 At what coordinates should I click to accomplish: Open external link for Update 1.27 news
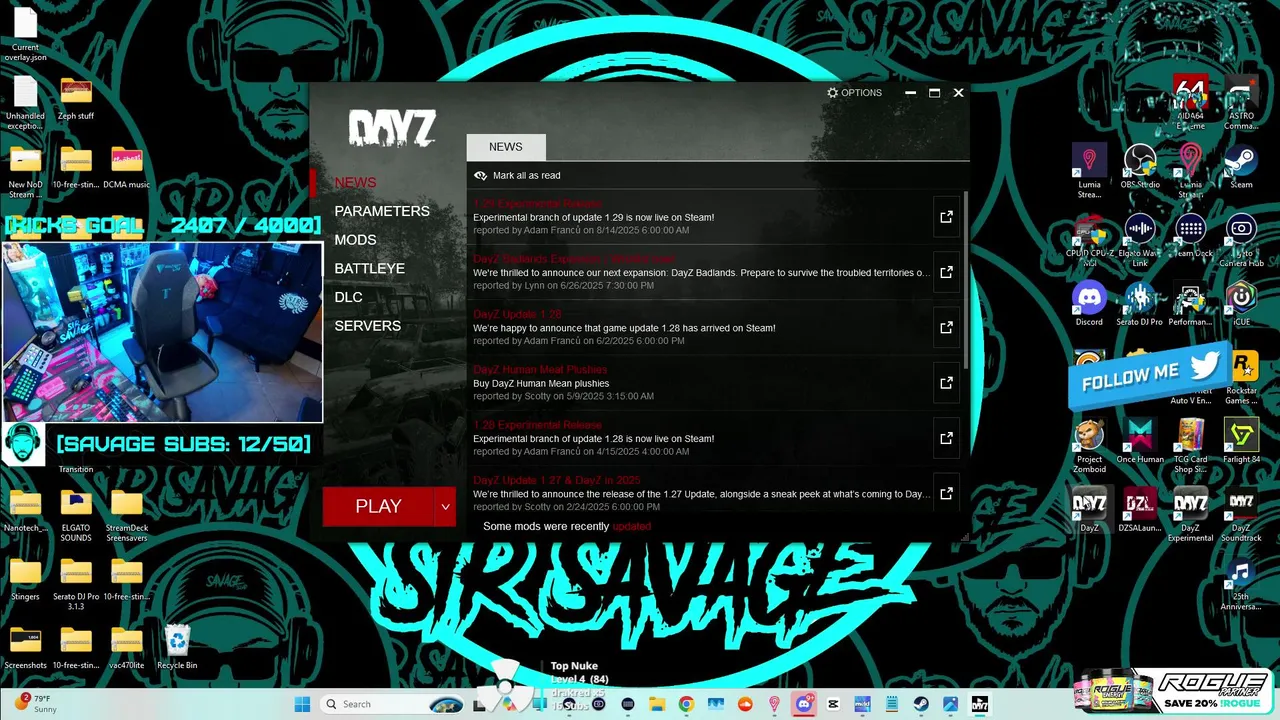coord(946,493)
